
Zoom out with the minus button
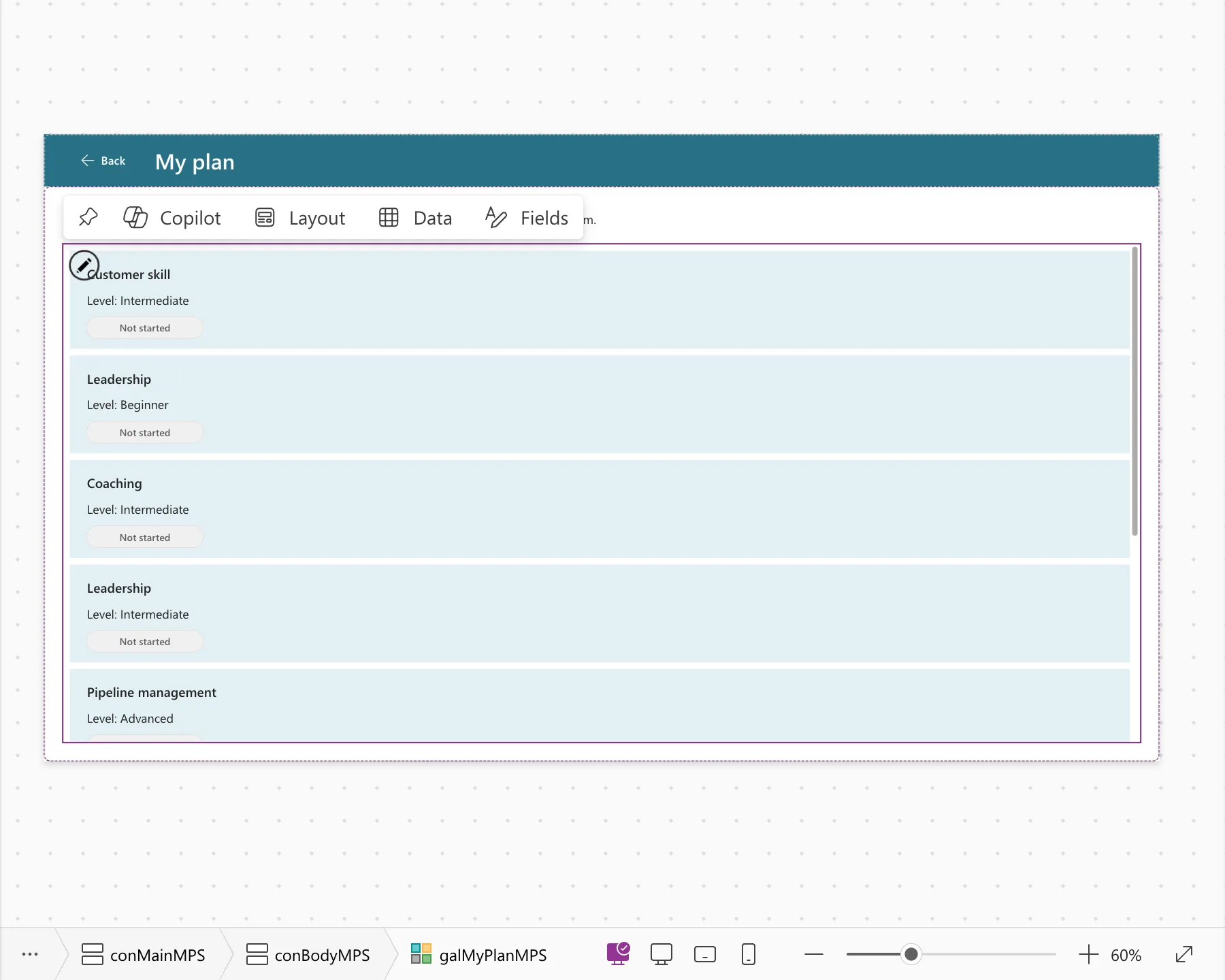coord(814,954)
